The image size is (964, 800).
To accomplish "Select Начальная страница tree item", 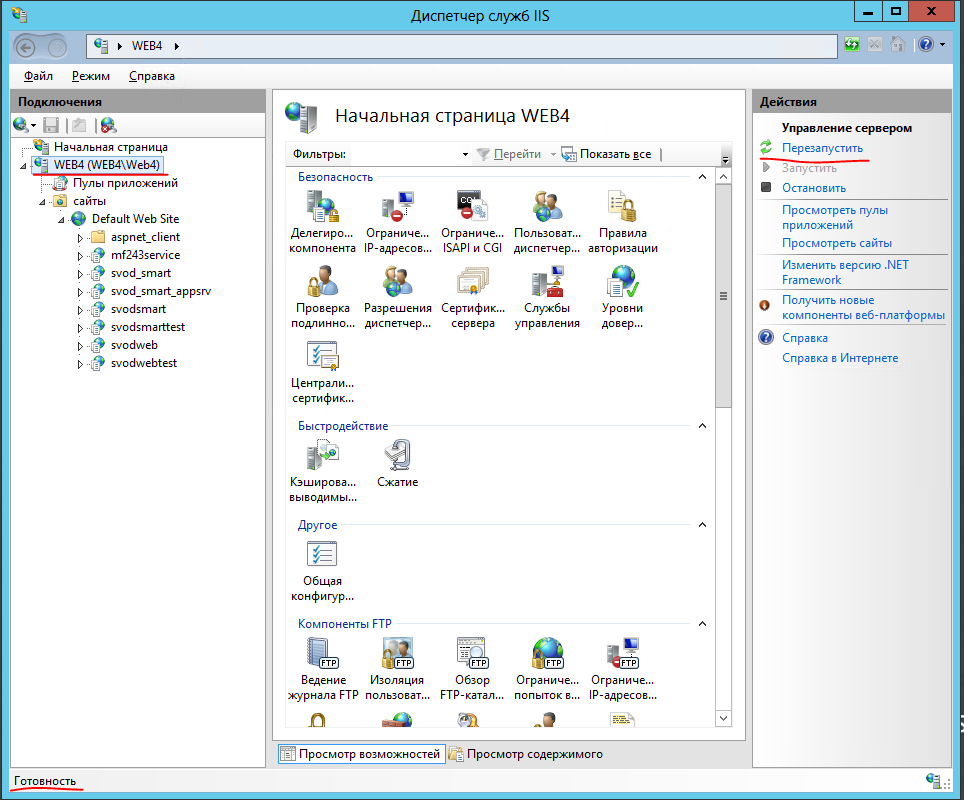I will (111, 147).
